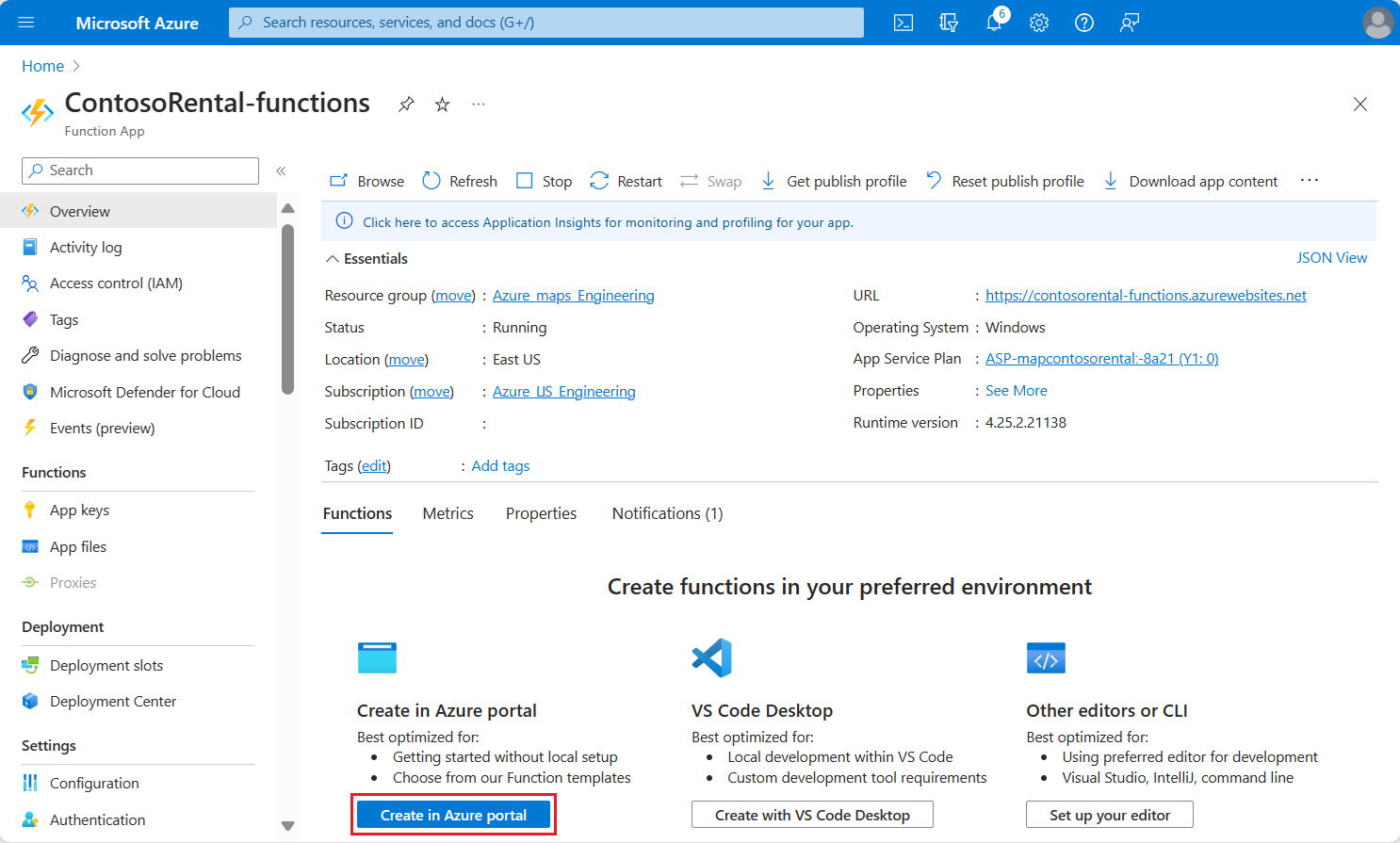Click Create with VS Code Desktop
Image resolution: width=1400 pixels, height=843 pixels.
[812, 815]
